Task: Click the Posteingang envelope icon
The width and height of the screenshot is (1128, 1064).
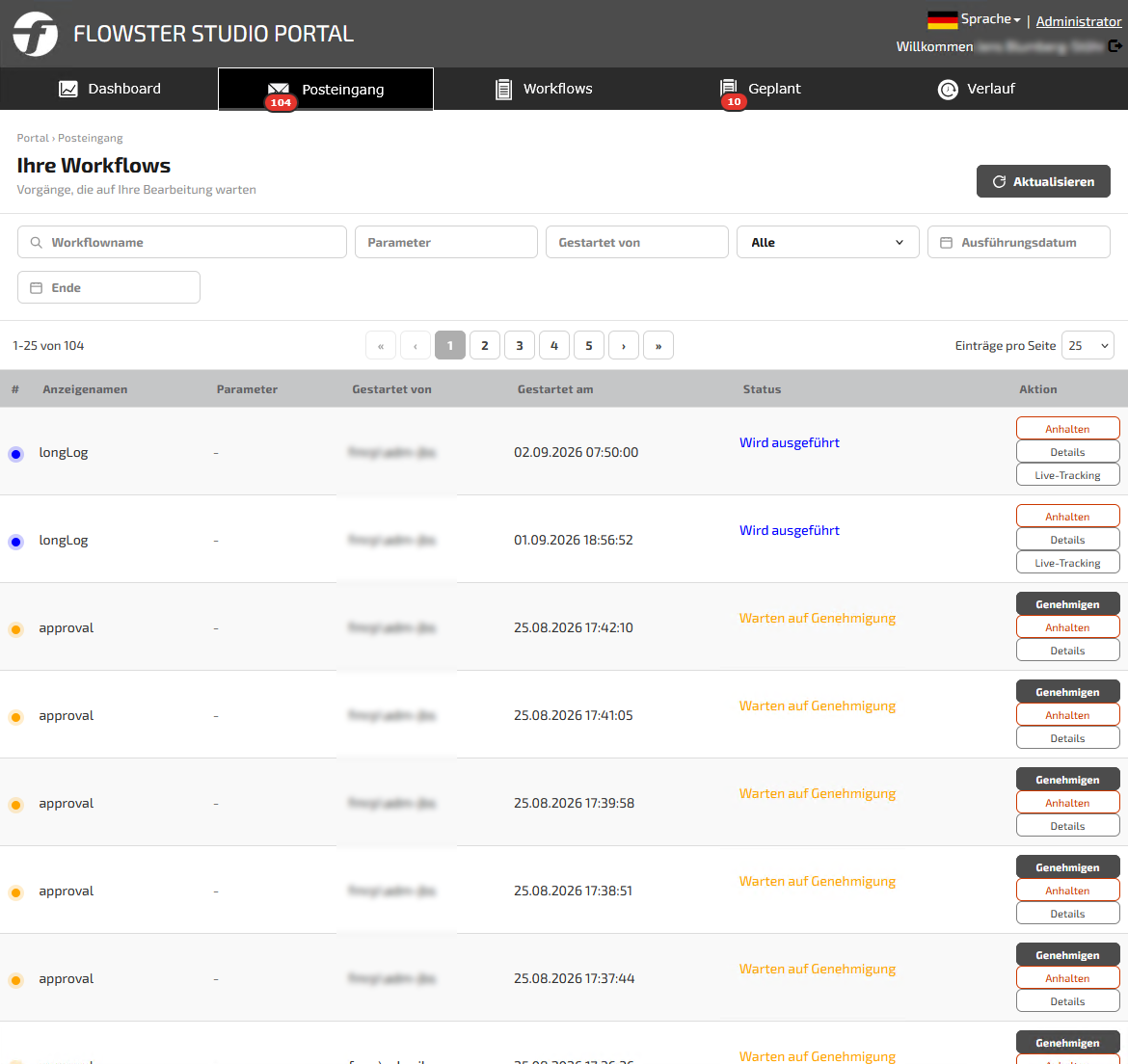Action: (279, 89)
